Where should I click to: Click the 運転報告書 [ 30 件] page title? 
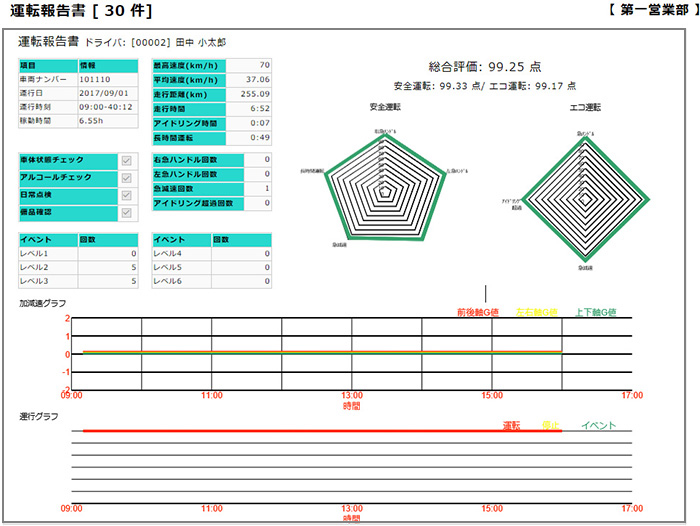click(81, 12)
